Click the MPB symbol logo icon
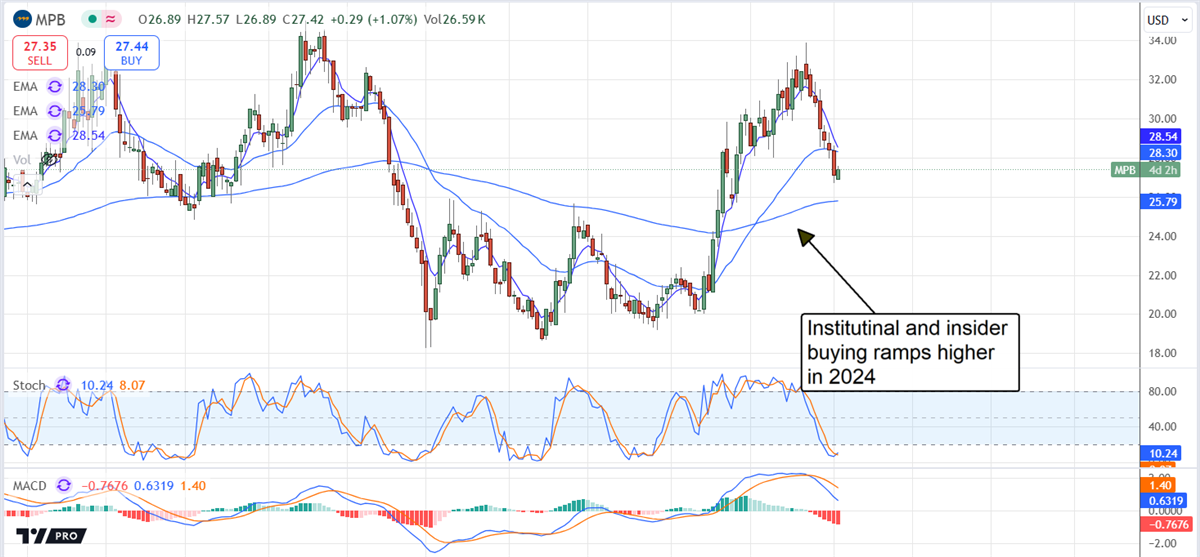 20,19
